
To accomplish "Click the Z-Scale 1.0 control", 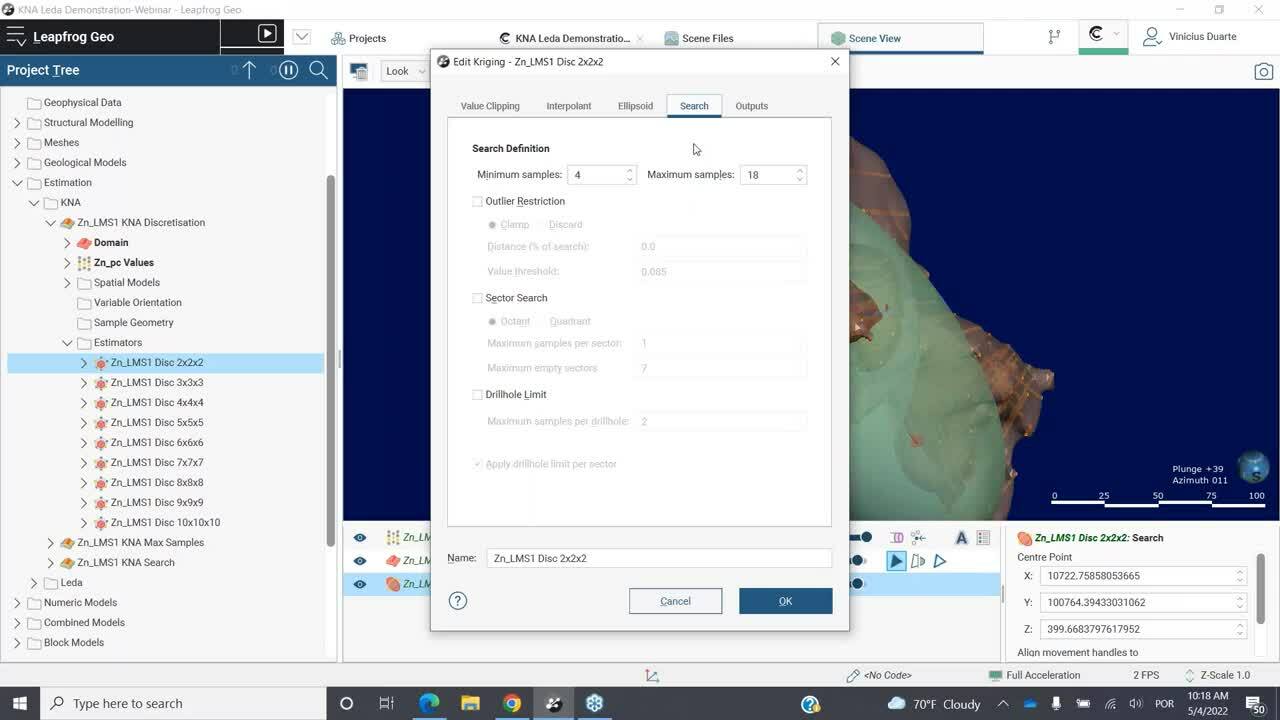I will click(x=1217, y=676).
